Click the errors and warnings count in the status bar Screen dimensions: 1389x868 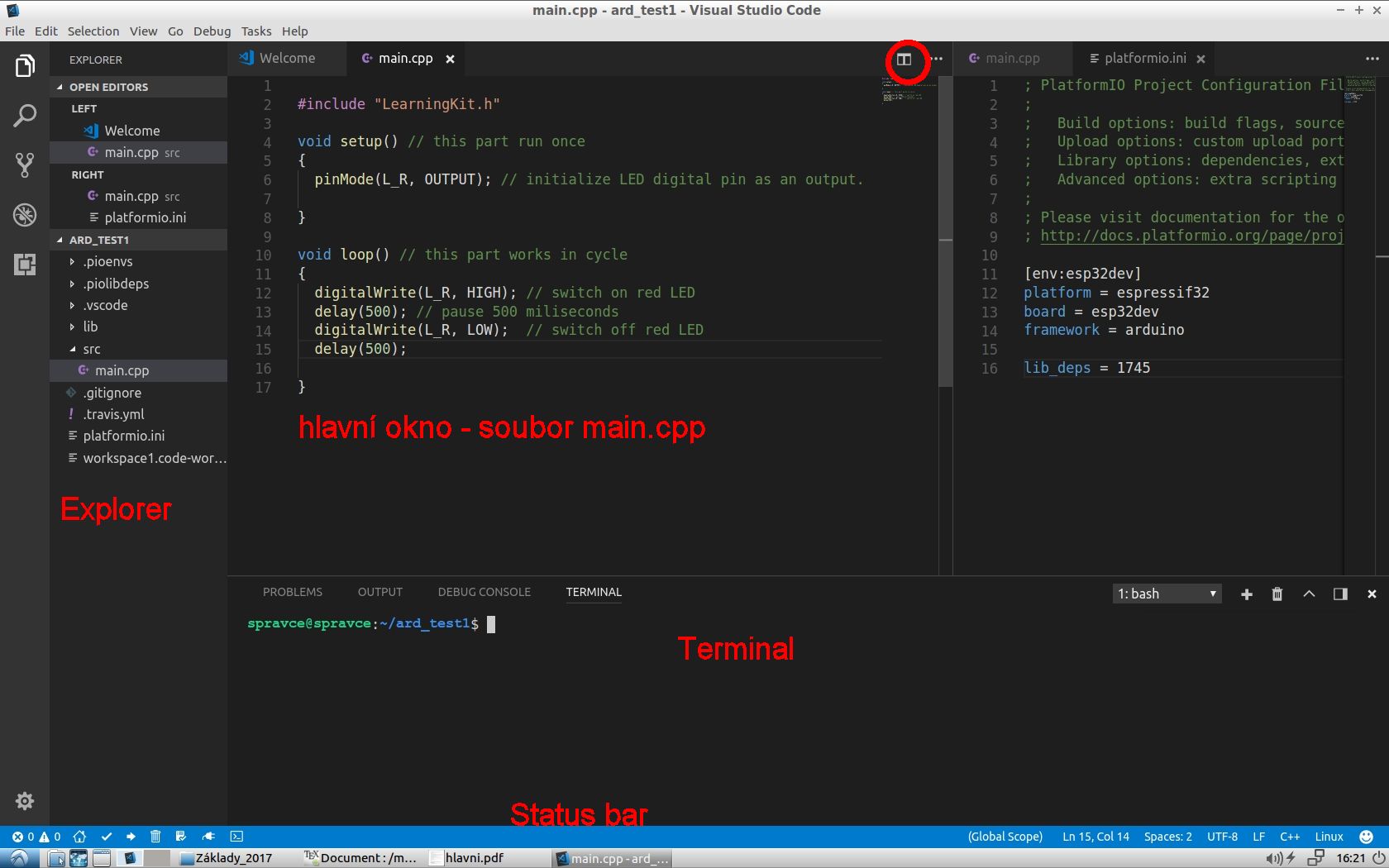pyautogui.click(x=36, y=837)
